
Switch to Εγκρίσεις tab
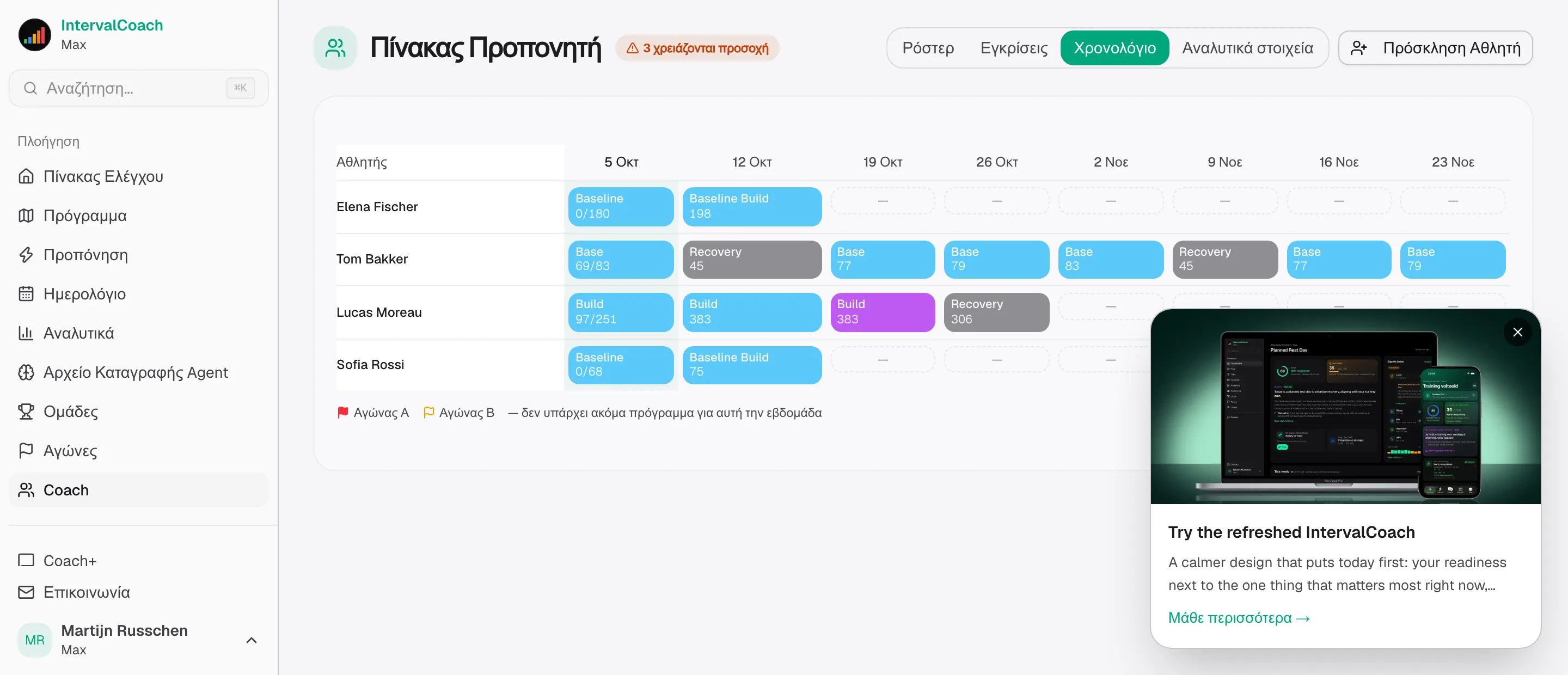pyautogui.click(x=1013, y=48)
